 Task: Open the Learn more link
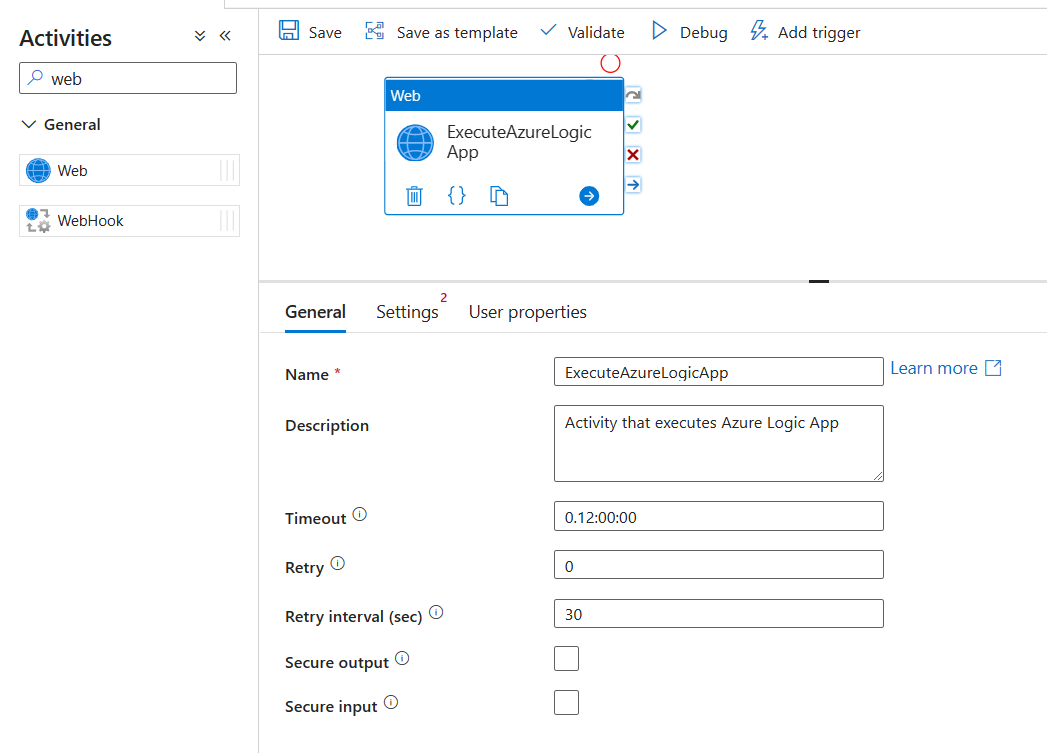[946, 368]
